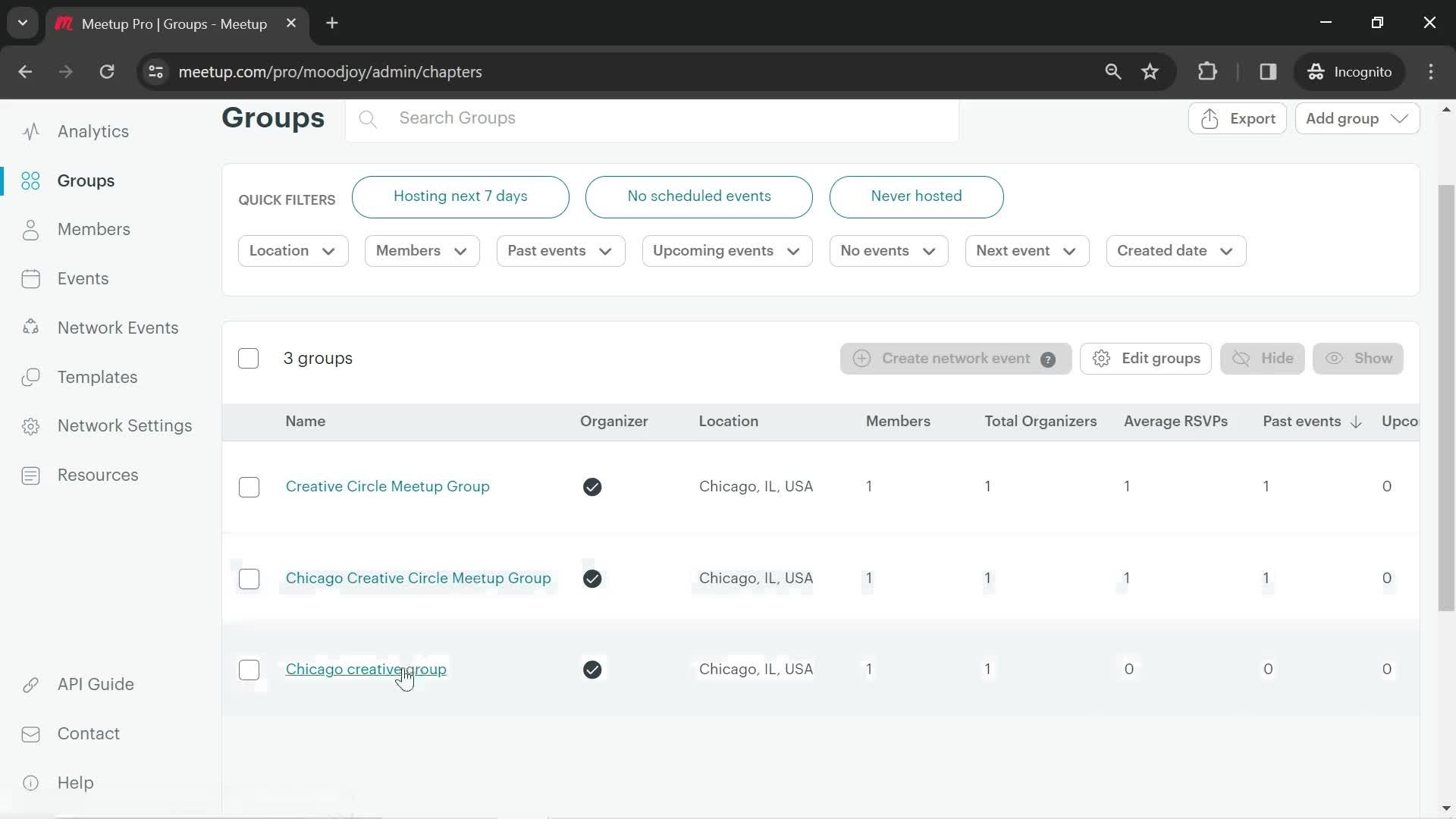This screenshot has height=819, width=1456.
Task: Click the Templates sidebar icon
Action: (29, 376)
